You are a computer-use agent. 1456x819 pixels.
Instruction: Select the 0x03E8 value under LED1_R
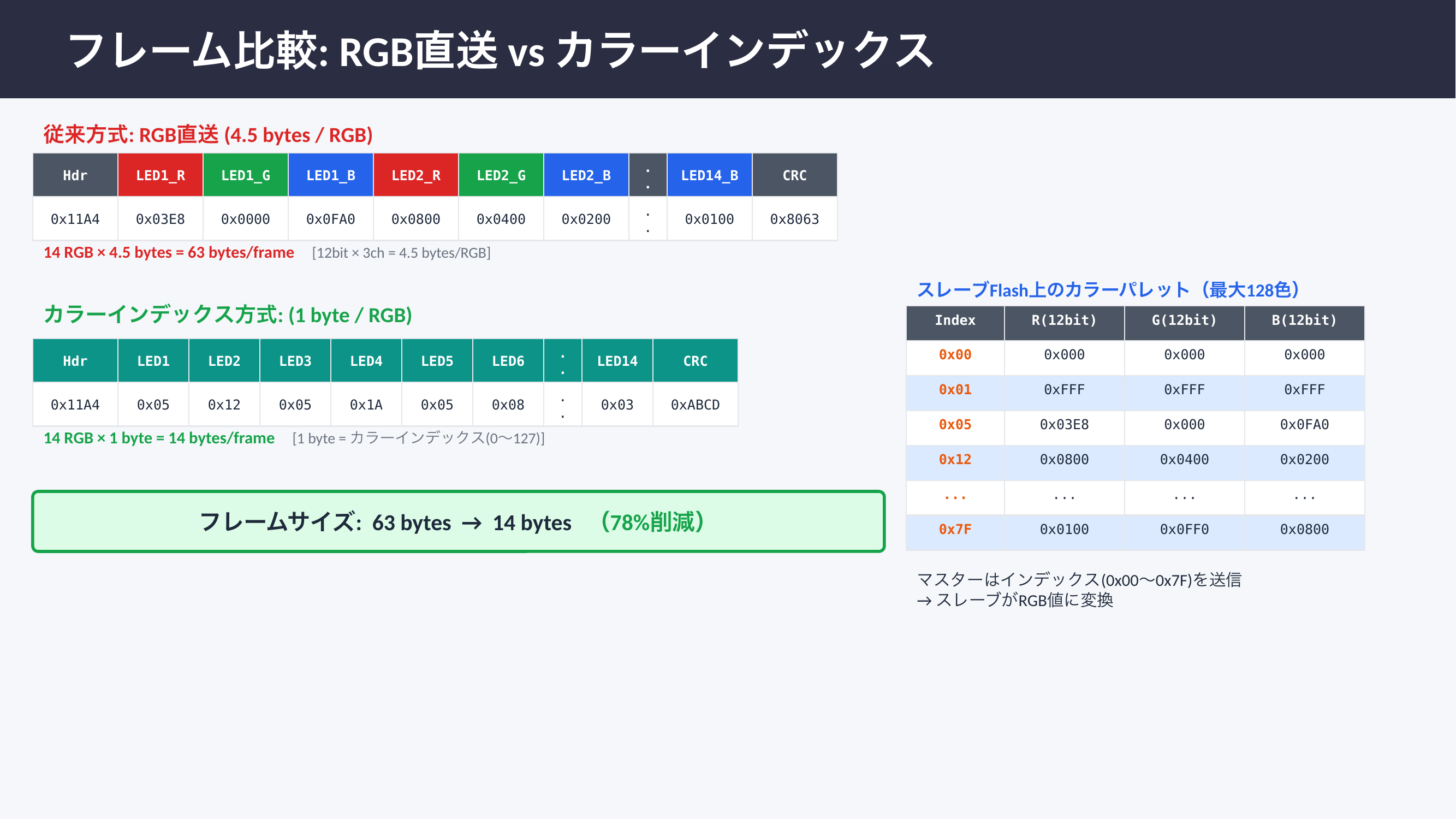point(161,219)
